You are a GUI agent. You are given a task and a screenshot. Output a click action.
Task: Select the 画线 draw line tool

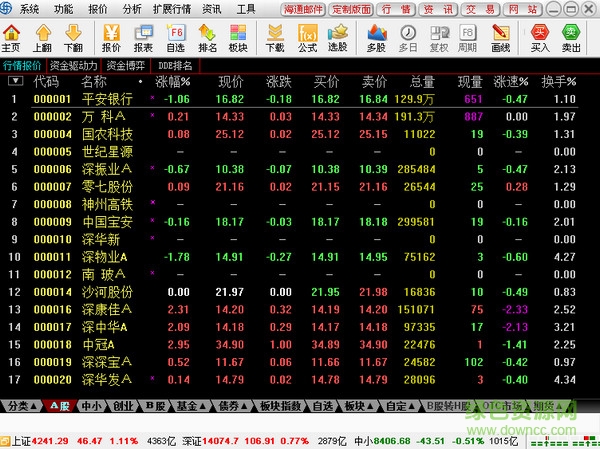click(501, 38)
